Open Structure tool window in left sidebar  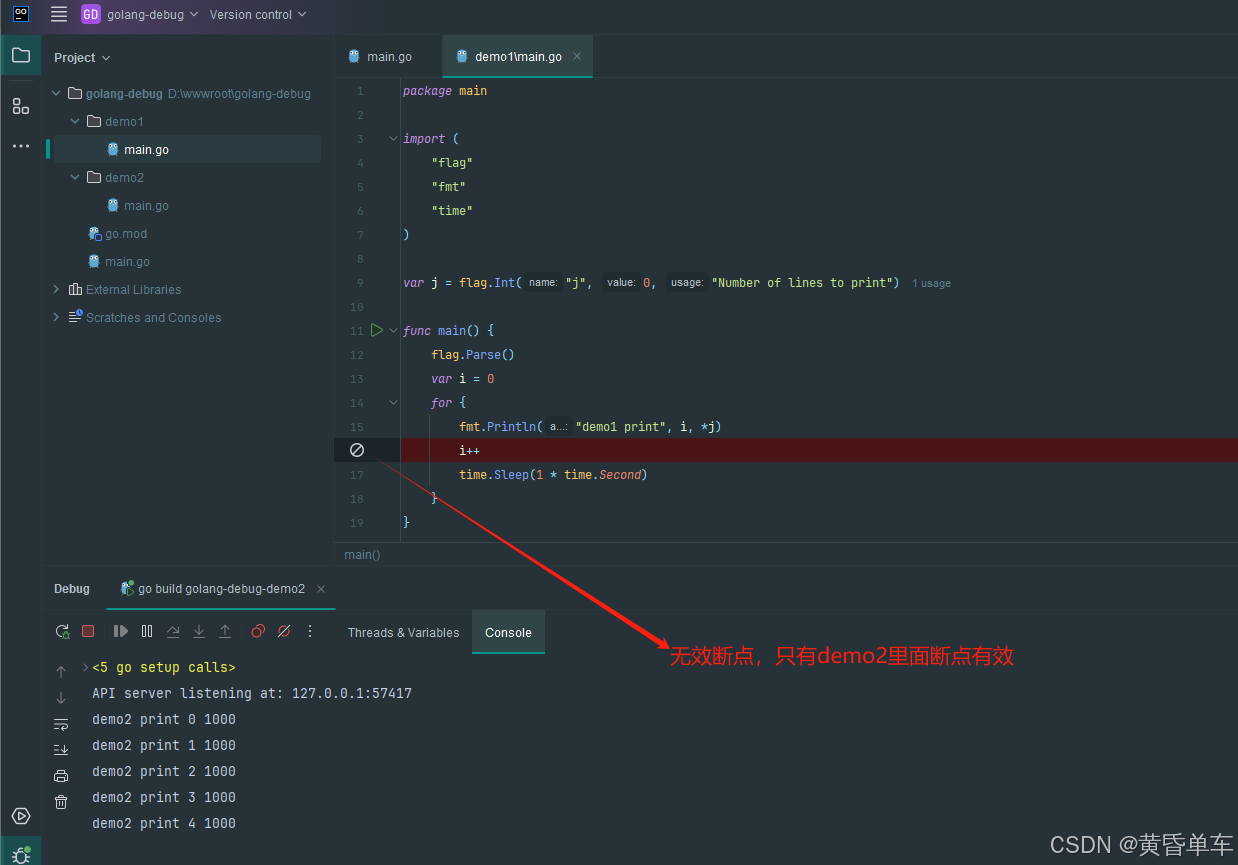[21, 106]
